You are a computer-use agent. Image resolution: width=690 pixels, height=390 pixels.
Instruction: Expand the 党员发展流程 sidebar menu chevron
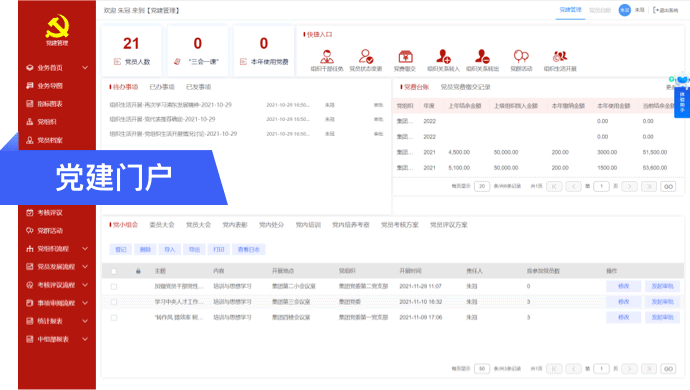[85, 267]
